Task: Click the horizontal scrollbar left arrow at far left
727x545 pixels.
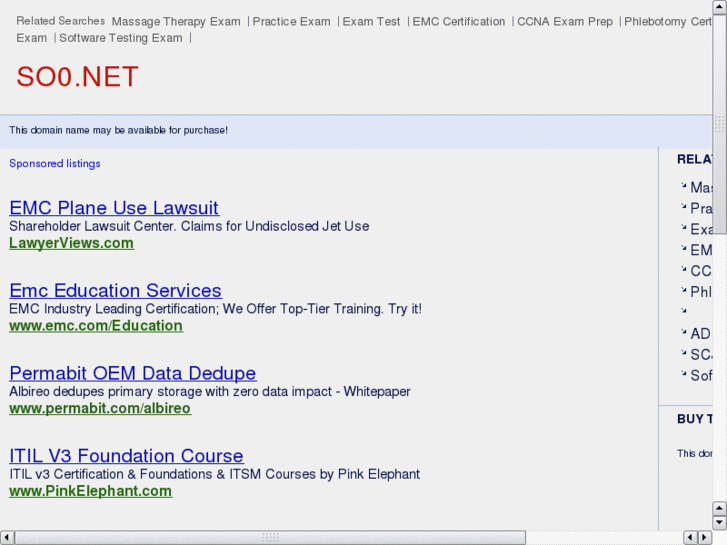Action: coord(7,538)
